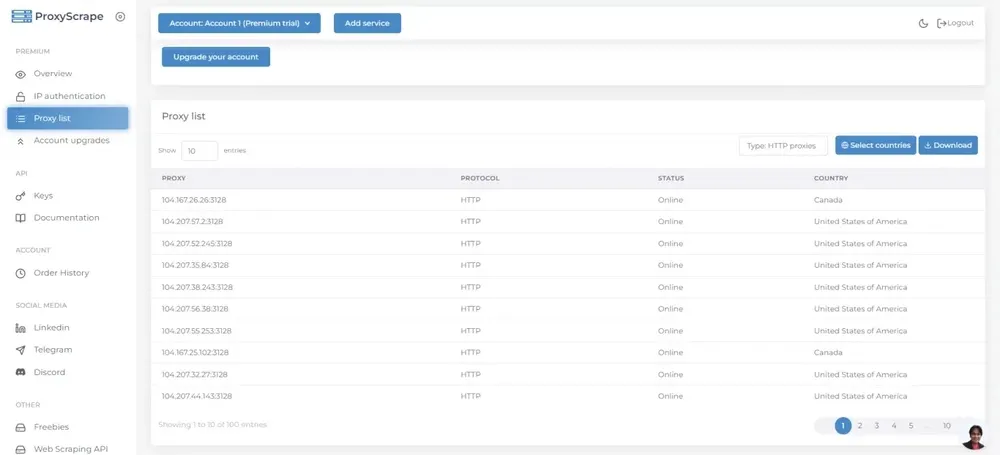
Task: Click proxy 104.167.25.102:3128
Action: (195, 353)
